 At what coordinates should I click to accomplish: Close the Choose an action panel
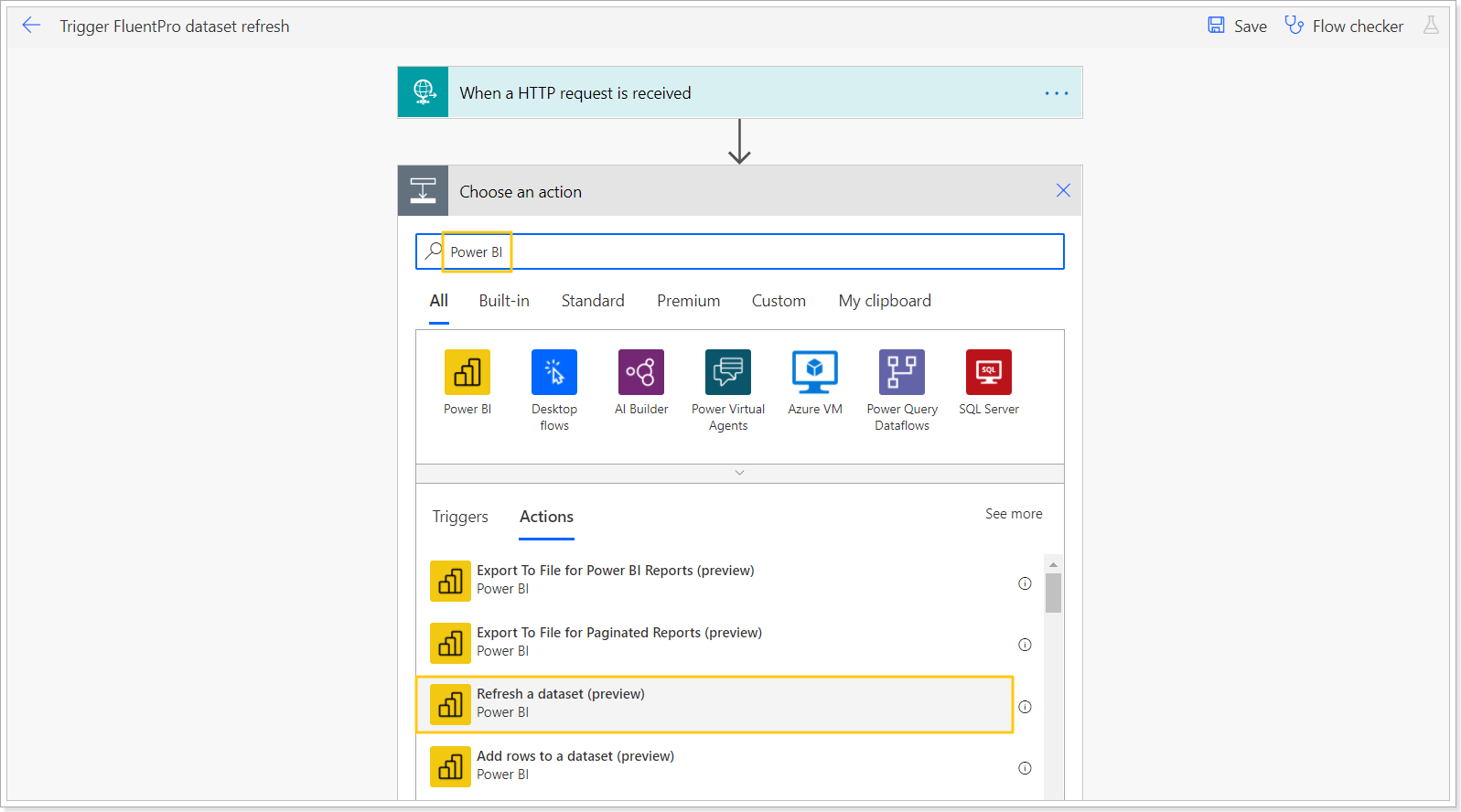tap(1063, 190)
